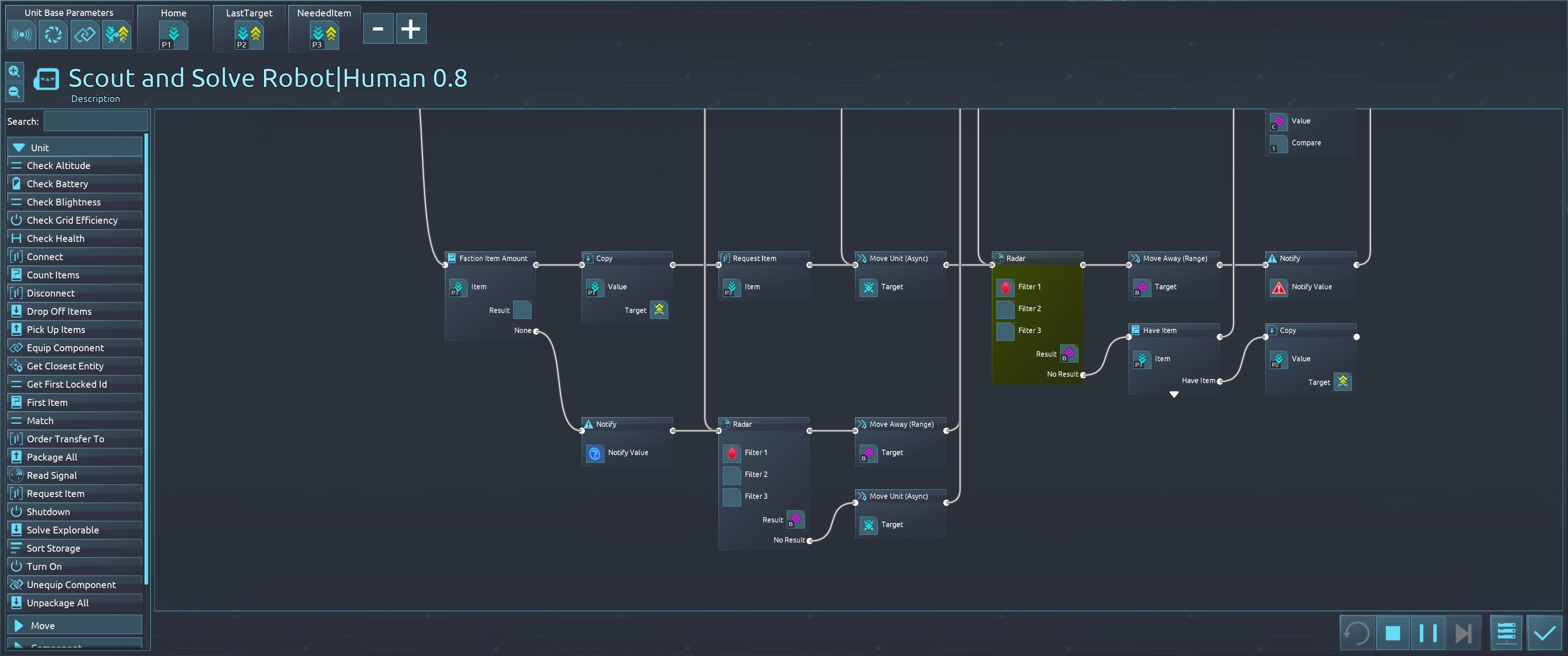Step to next instruction
Screen dimensions: 1568x656
click(1463, 633)
